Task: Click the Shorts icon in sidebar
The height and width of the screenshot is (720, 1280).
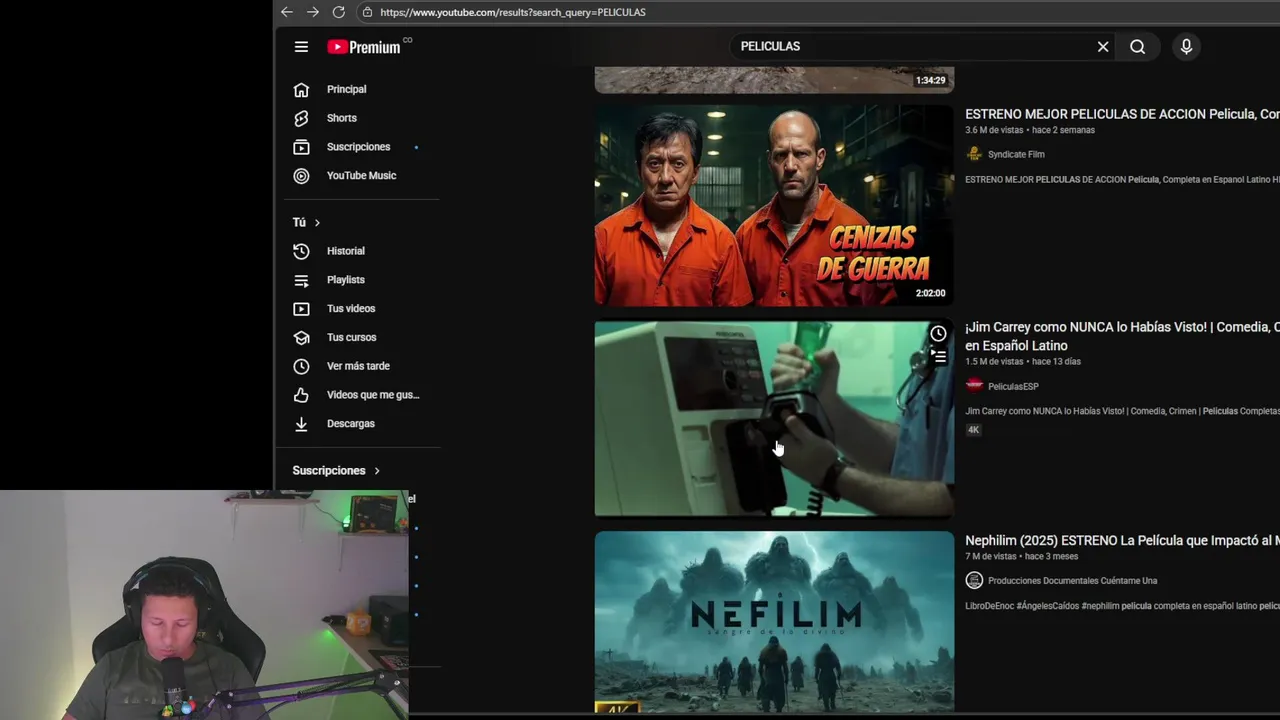Action: tap(301, 118)
